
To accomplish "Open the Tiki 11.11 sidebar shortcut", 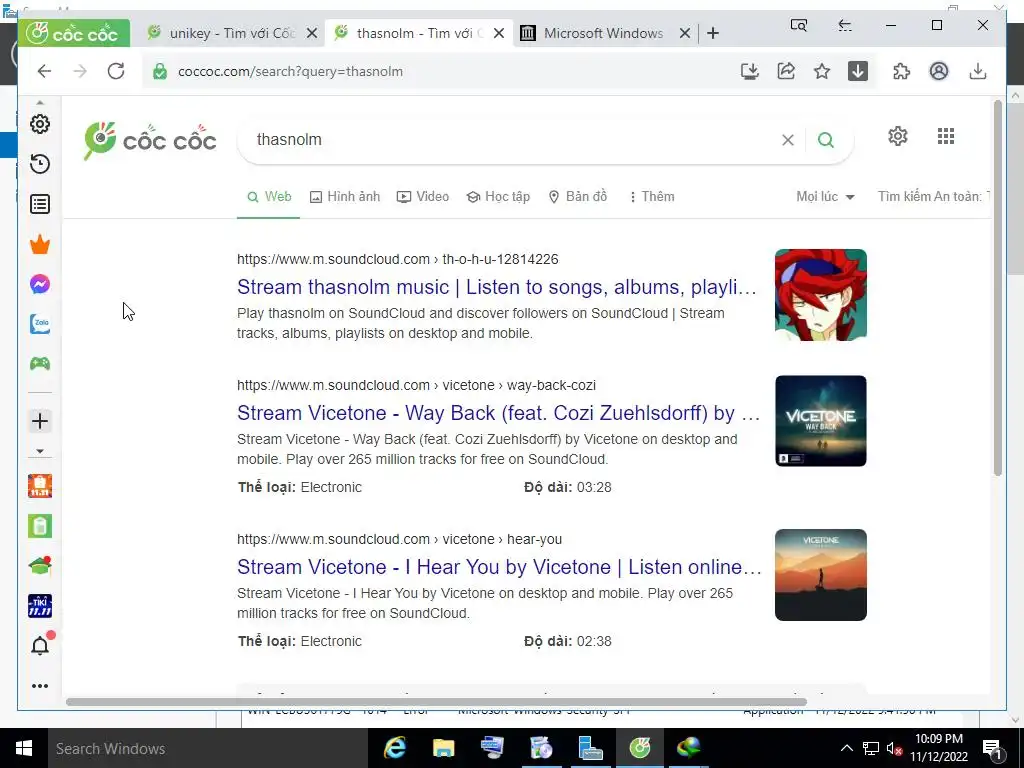I will coord(40,606).
